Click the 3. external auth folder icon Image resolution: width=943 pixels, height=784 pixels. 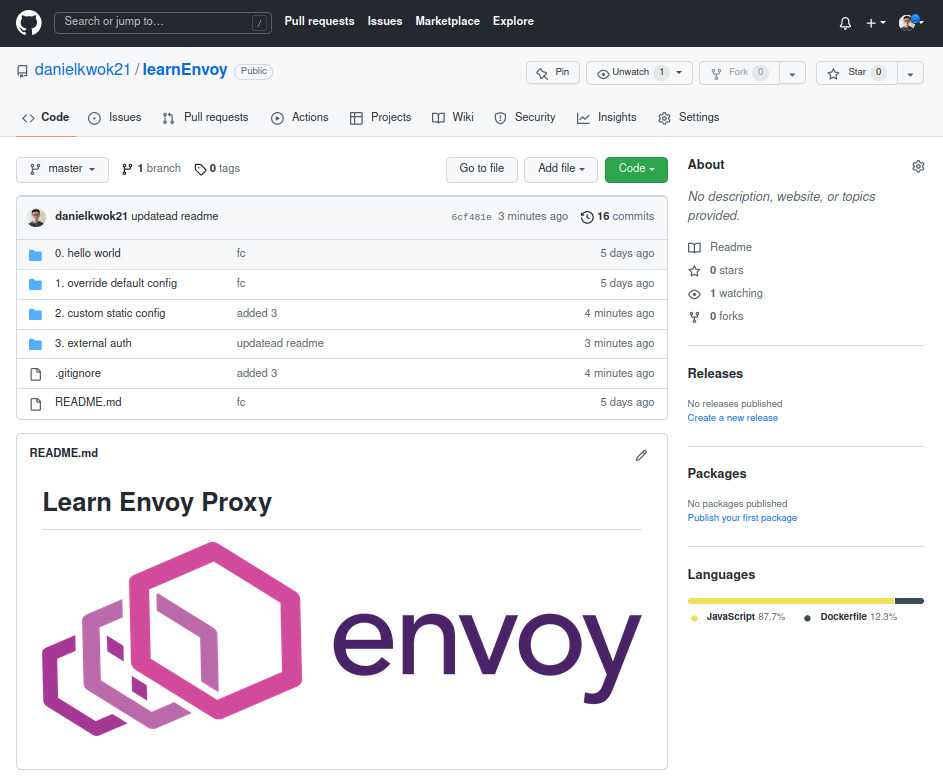35,344
